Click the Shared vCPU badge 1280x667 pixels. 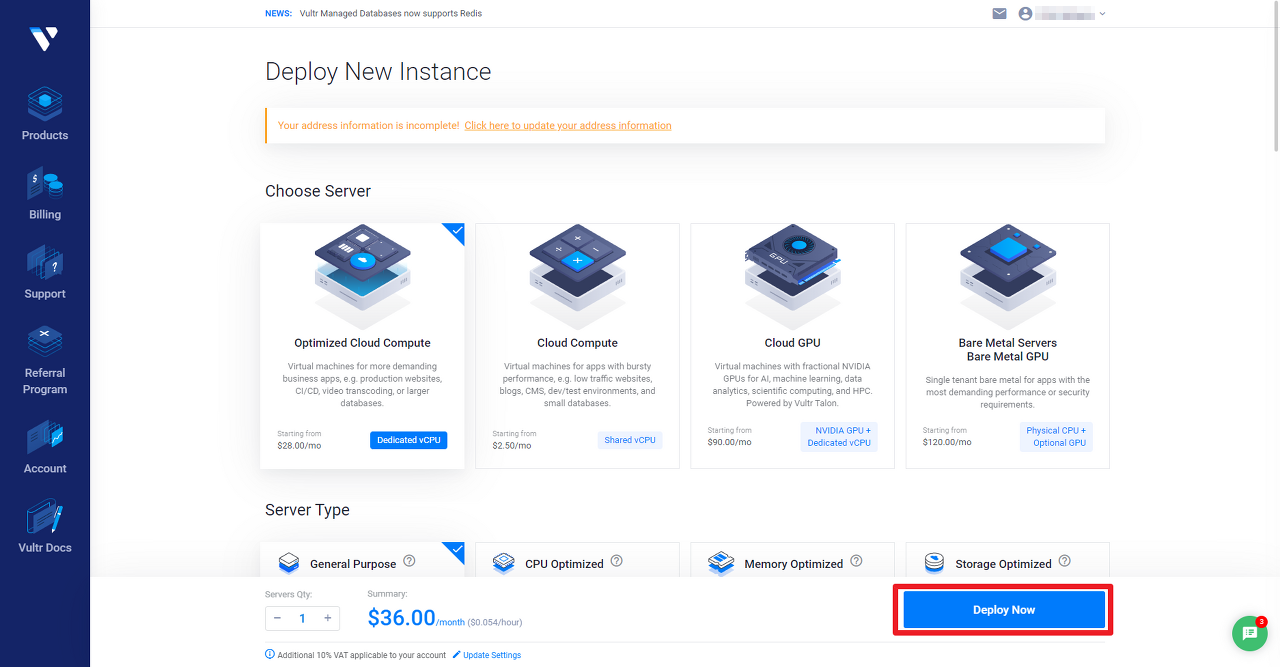631,440
